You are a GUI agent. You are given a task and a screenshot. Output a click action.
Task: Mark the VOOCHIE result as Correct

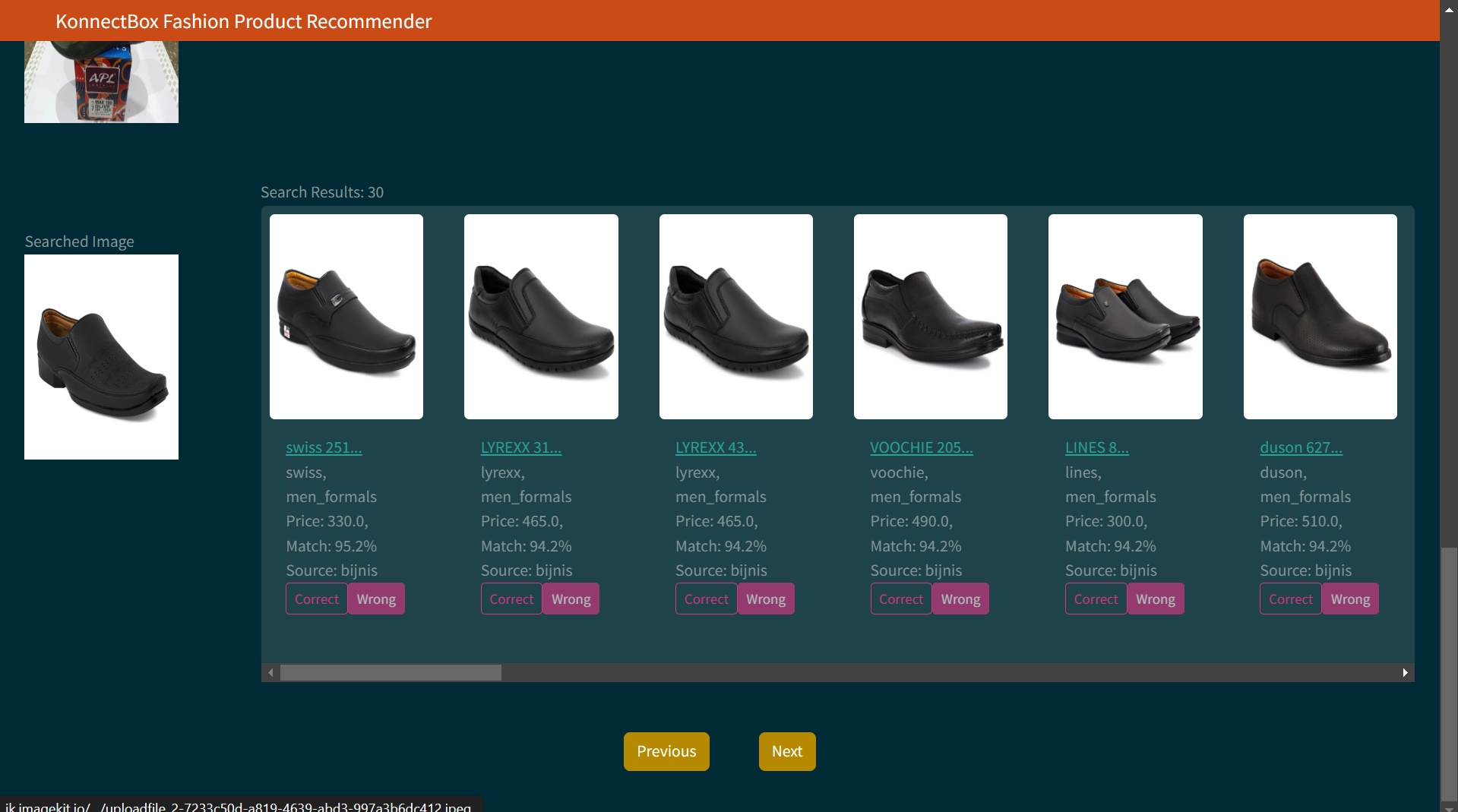[x=900, y=599]
